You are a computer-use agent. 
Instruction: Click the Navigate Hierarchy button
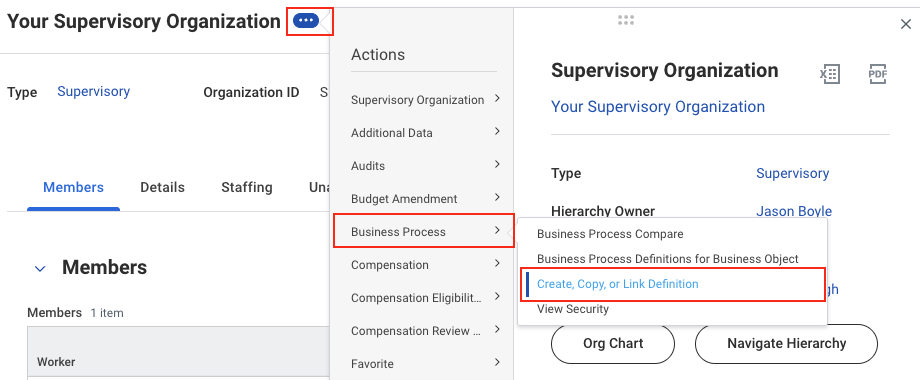click(x=786, y=344)
